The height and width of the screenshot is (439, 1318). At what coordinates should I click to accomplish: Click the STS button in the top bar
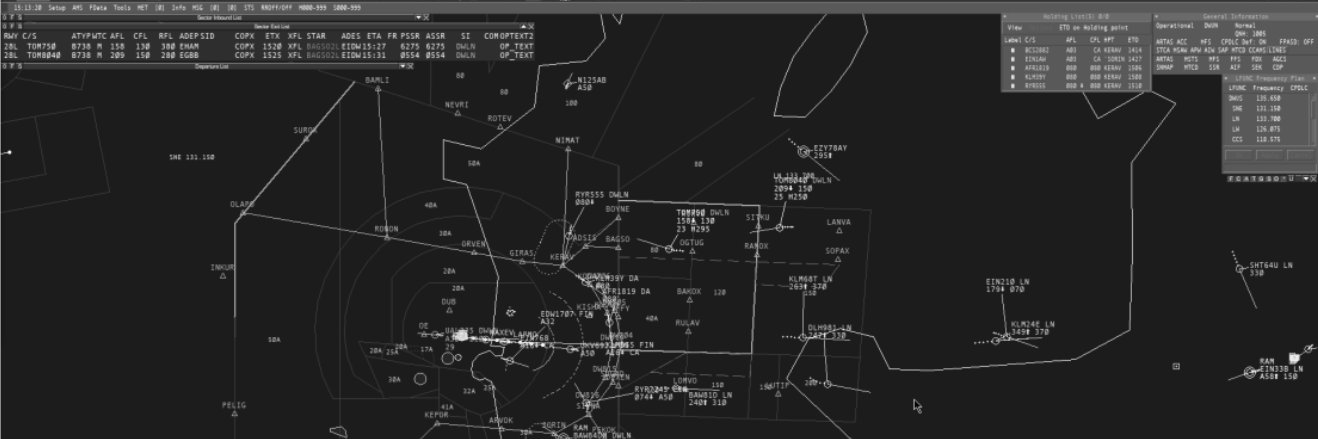[x=249, y=7]
